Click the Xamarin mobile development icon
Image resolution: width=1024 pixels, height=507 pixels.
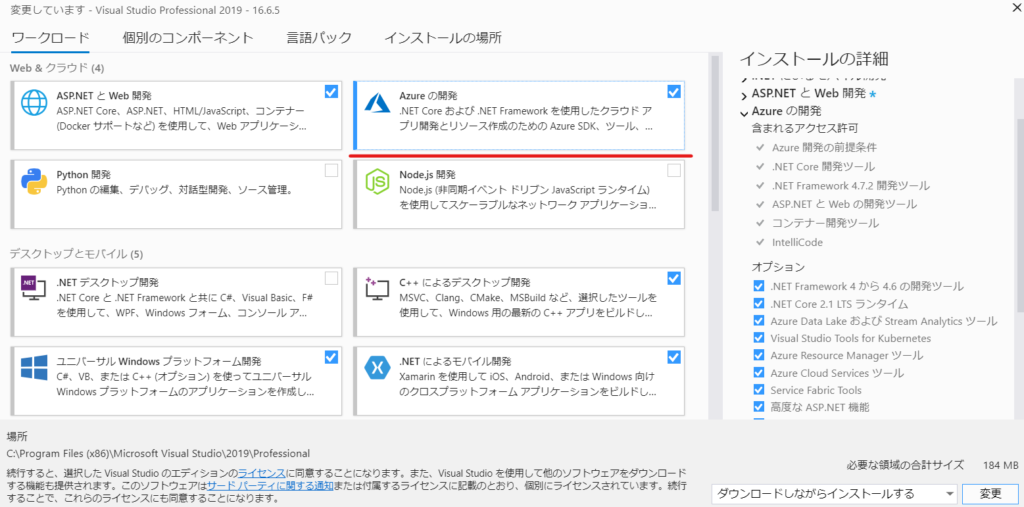[x=377, y=367]
